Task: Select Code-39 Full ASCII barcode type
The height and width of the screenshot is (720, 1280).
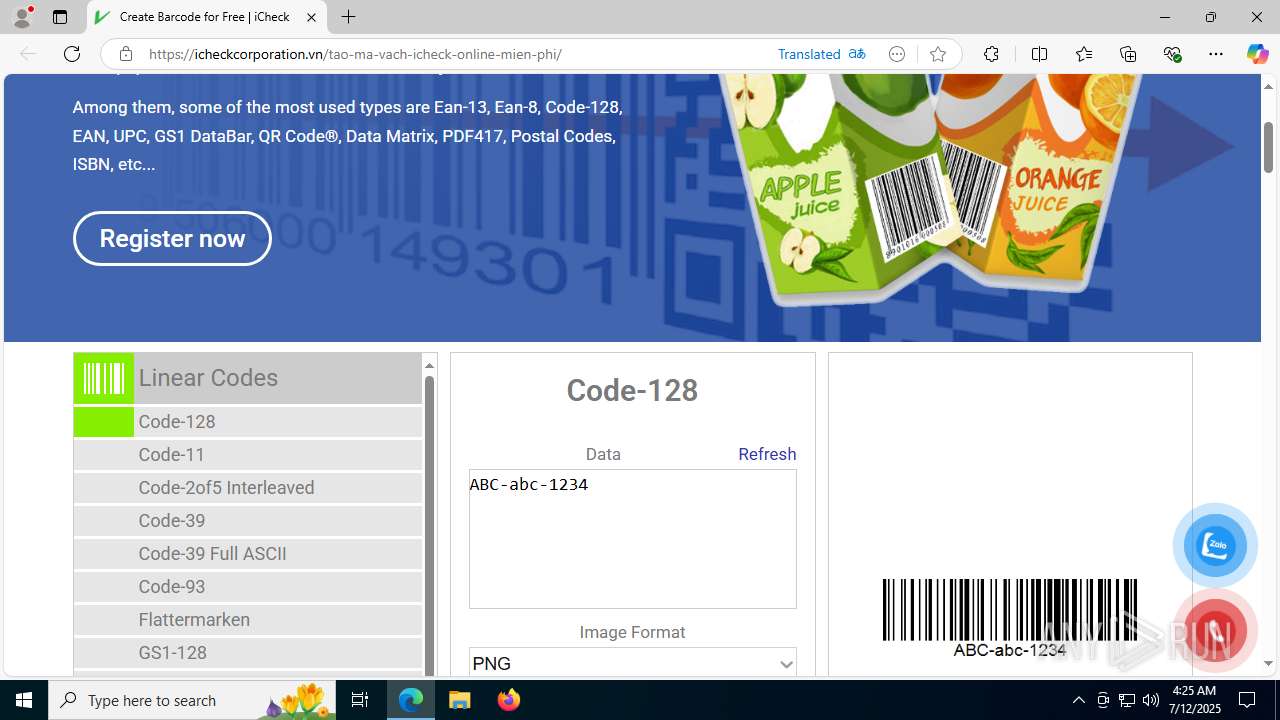Action: [x=248, y=554]
